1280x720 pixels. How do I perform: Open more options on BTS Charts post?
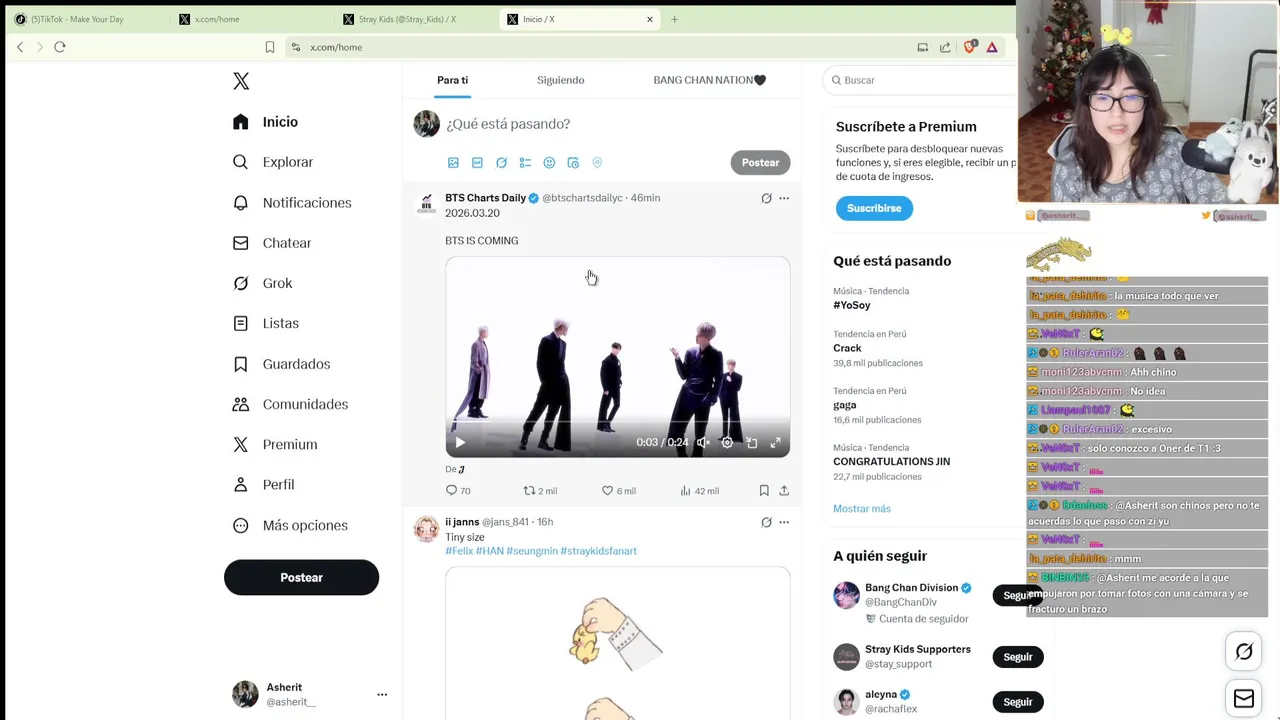(784, 198)
